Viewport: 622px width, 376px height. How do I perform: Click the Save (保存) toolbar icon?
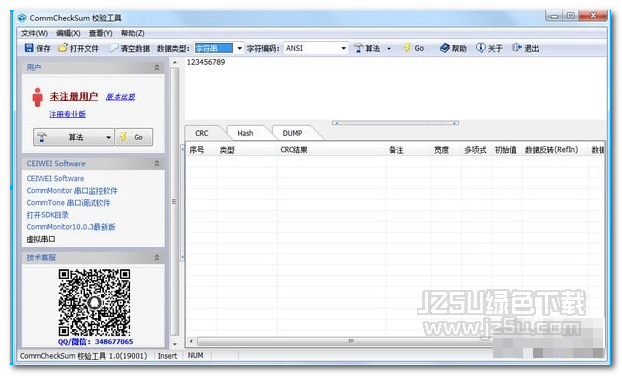pos(29,48)
